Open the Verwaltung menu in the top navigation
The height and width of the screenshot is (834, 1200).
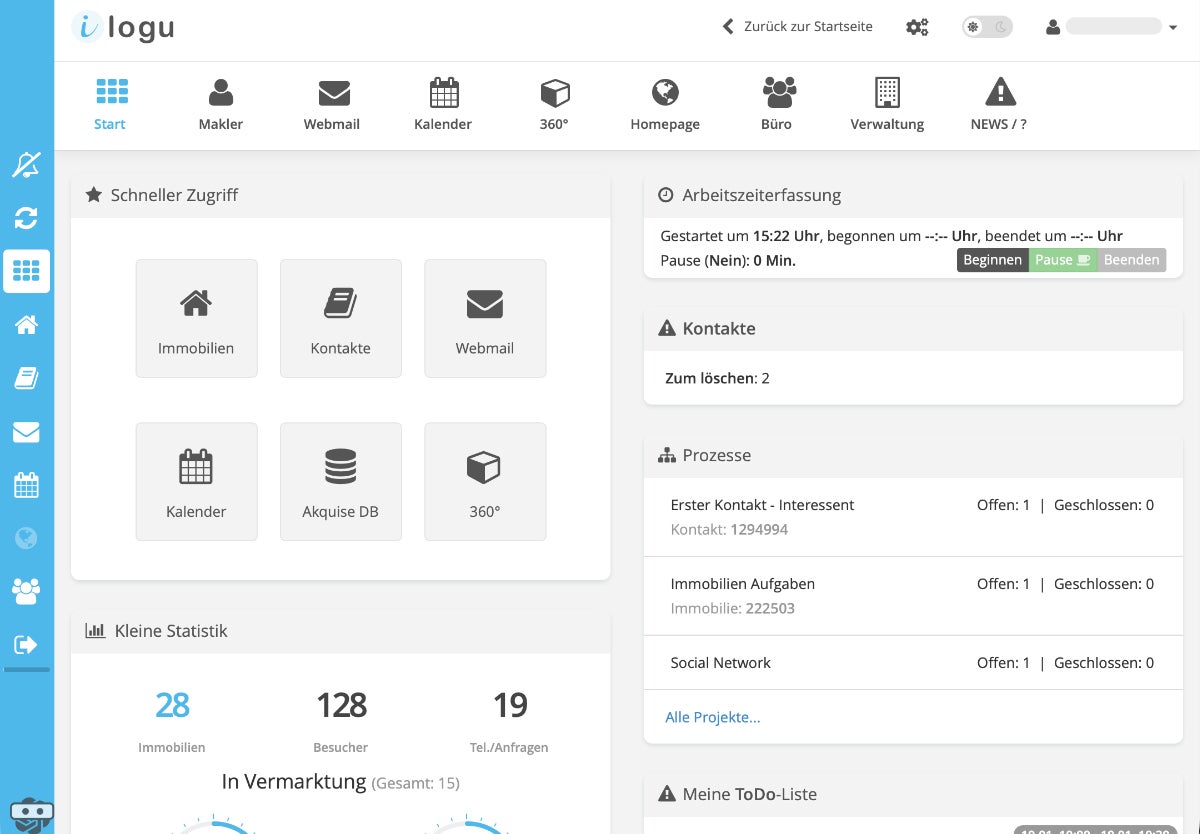[x=887, y=104]
